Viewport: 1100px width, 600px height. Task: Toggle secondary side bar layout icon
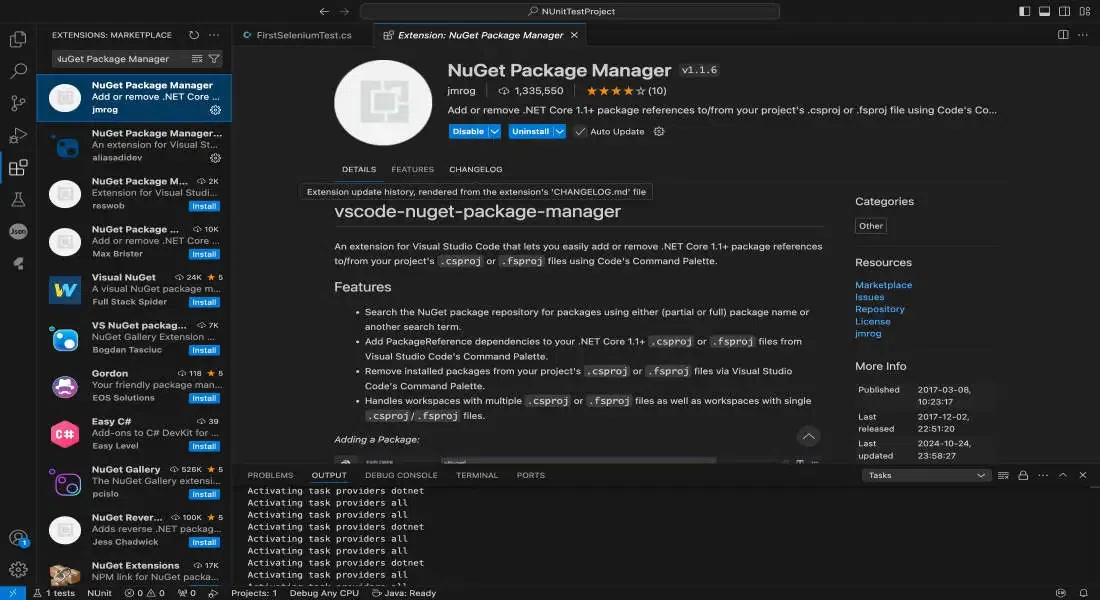click(x=1064, y=11)
